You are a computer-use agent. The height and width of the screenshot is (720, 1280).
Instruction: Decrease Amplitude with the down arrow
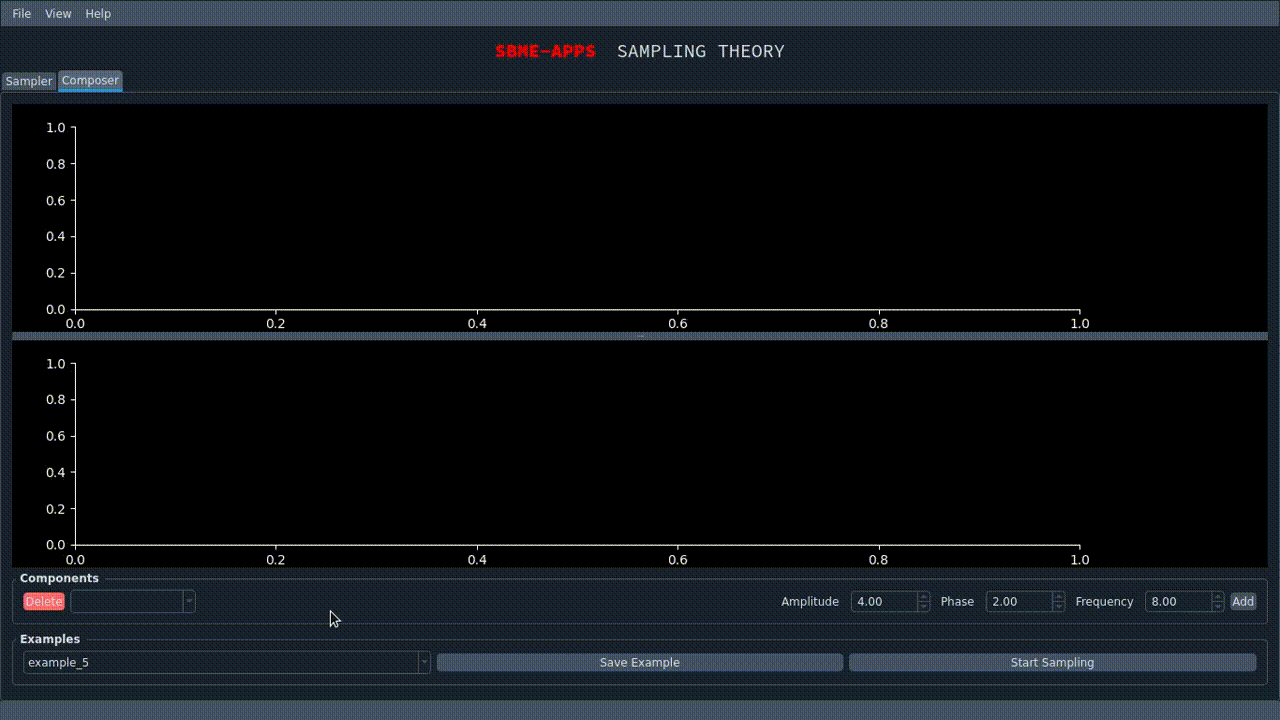pyautogui.click(x=923, y=606)
